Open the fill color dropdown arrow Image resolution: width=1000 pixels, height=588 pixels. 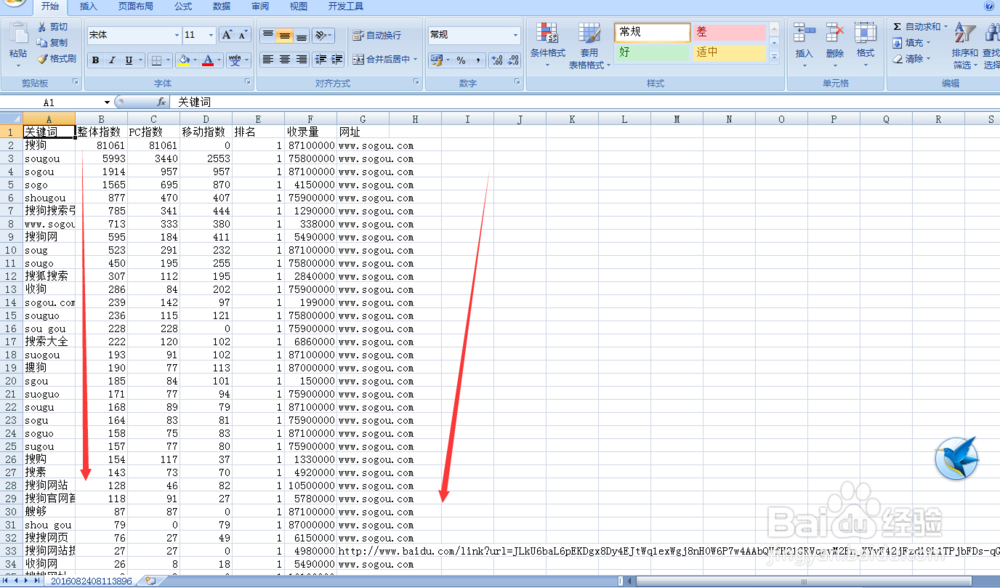195,61
